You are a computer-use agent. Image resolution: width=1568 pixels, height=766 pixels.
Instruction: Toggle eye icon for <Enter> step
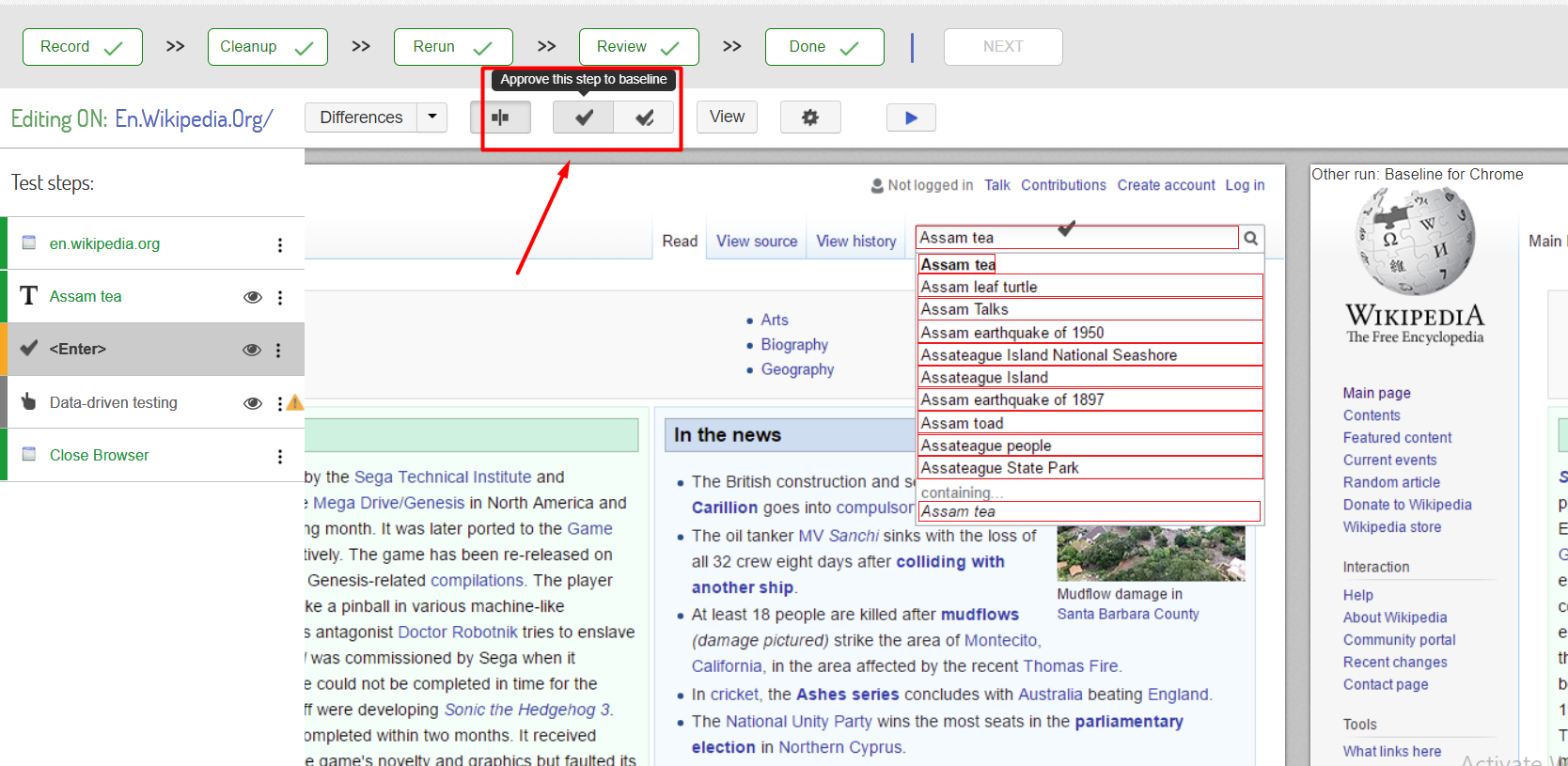(x=252, y=350)
